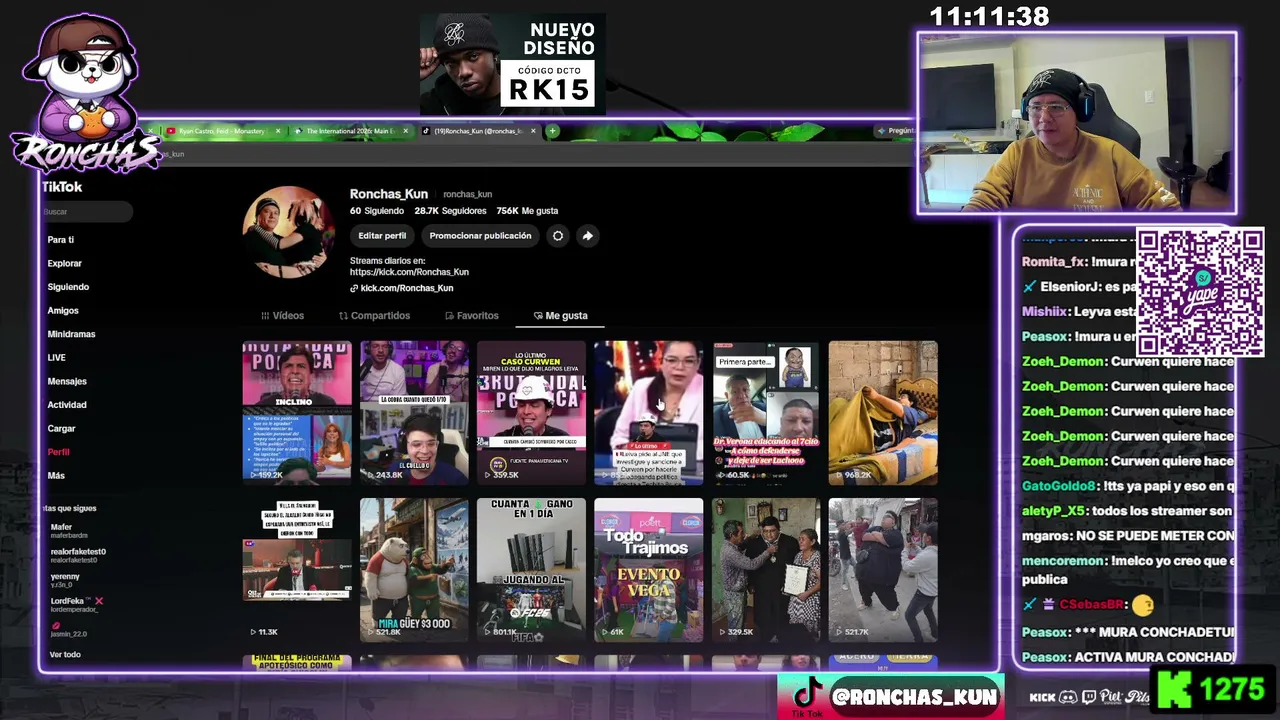This screenshot has width=1280, height=720.
Task: Select the Ronchas_Kun TikTok browser tab
Action: (x=478, y=131)
